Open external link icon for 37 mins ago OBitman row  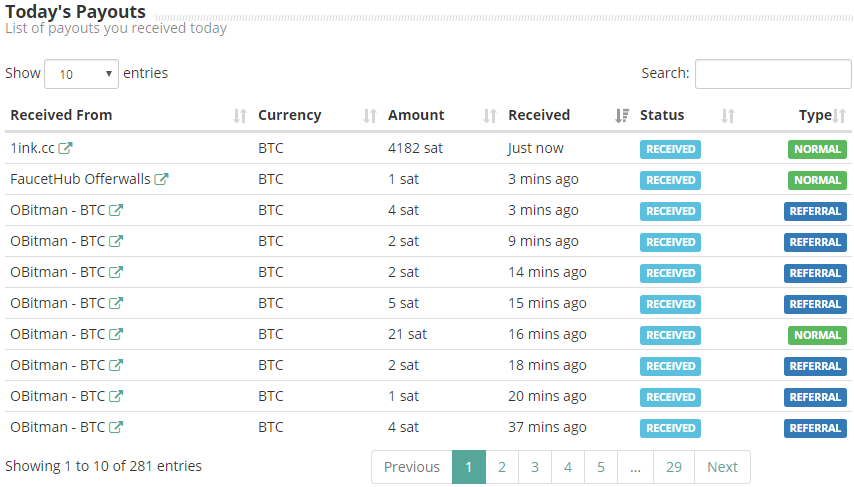(x=116, y=427)
